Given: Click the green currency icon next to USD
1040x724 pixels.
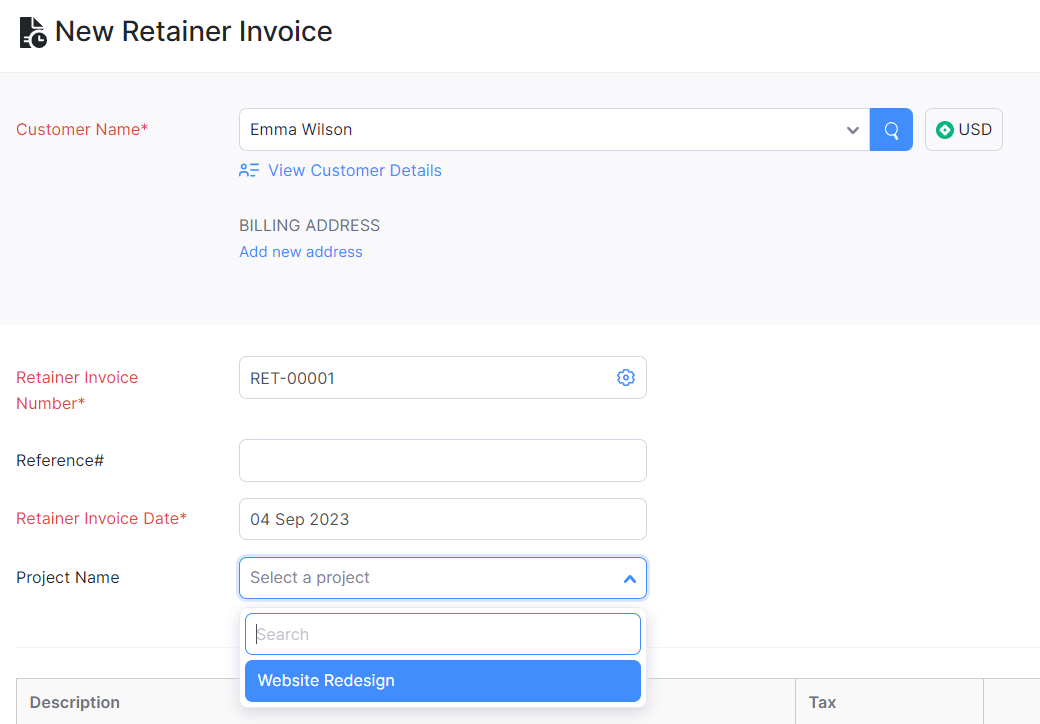Looking at the screenshot, I should 944,130.
